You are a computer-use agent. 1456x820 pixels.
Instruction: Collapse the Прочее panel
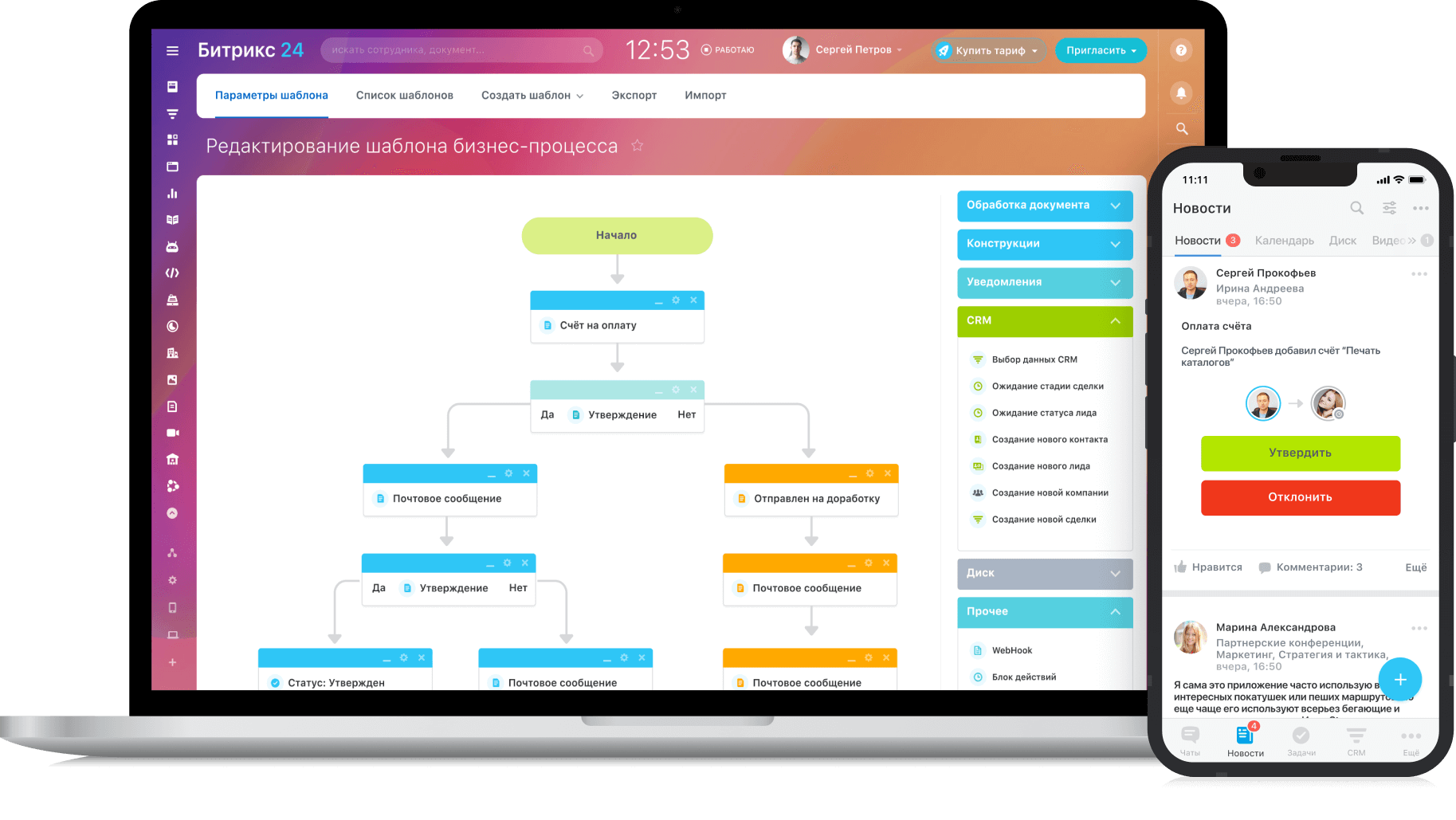click(1045, 612)
